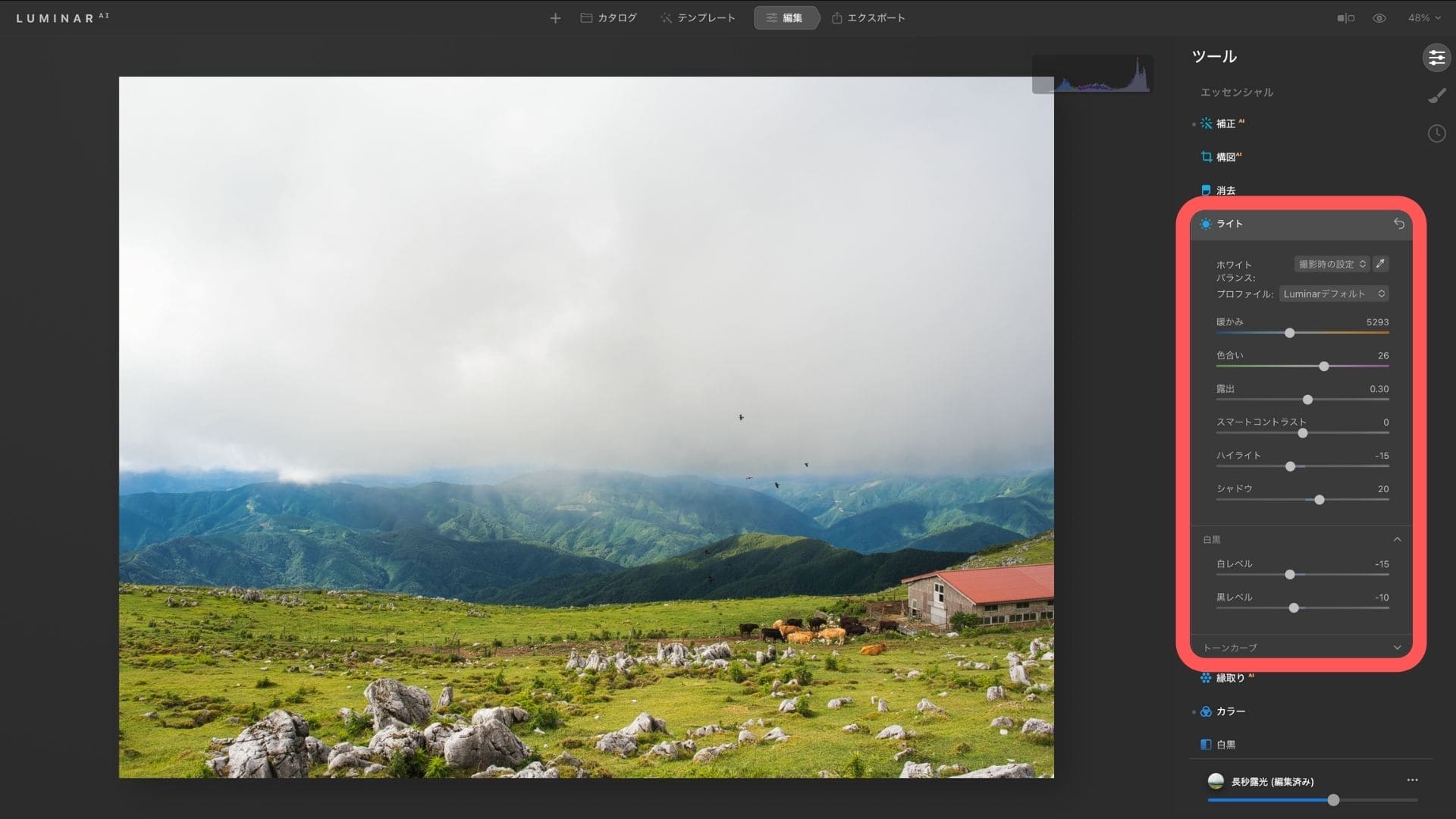
Task: Expand the トーンカーブ section
Action: pos(1397,648)
